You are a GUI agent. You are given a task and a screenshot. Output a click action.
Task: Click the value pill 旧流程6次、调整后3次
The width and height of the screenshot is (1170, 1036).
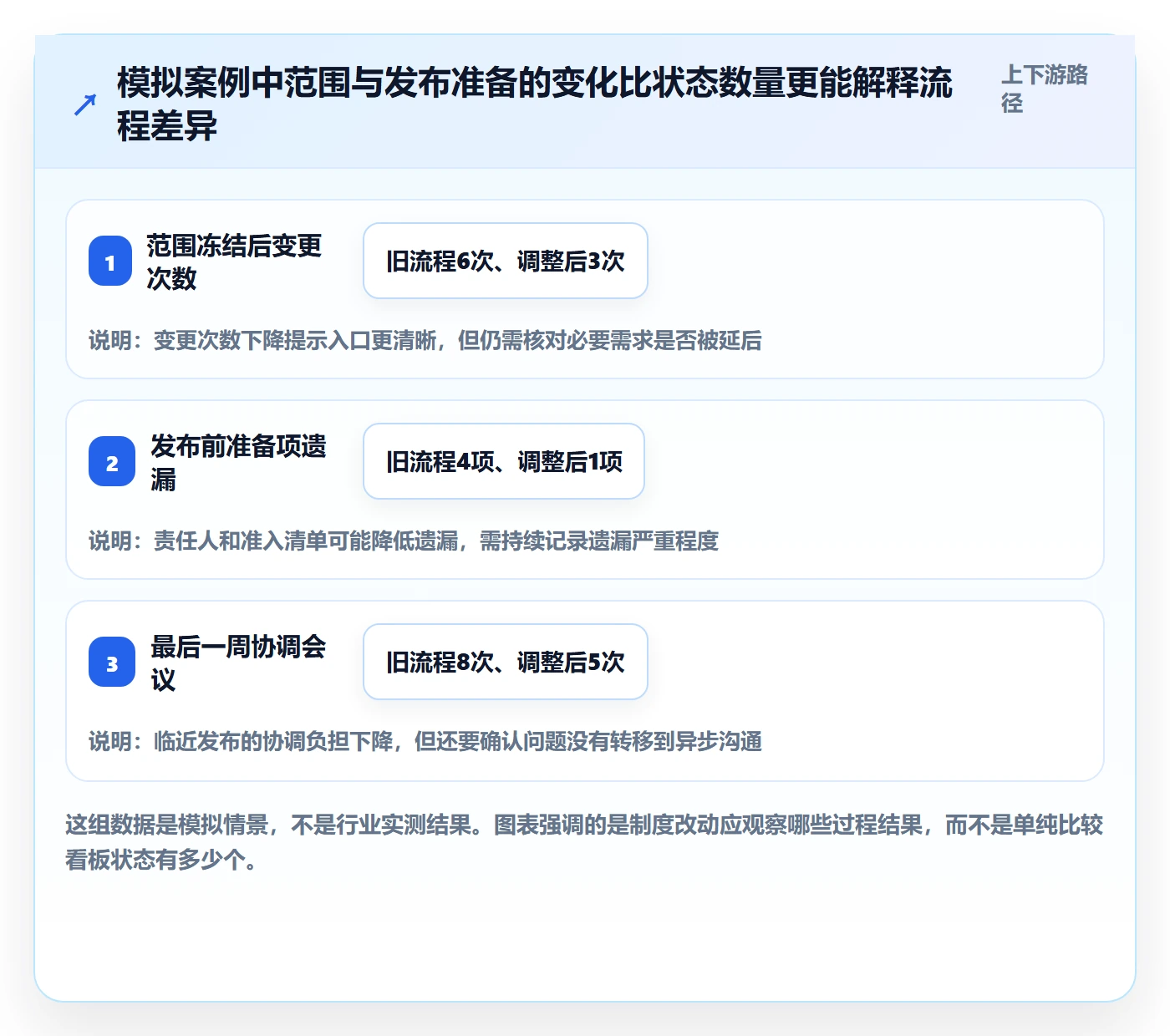tap(506, 261)
